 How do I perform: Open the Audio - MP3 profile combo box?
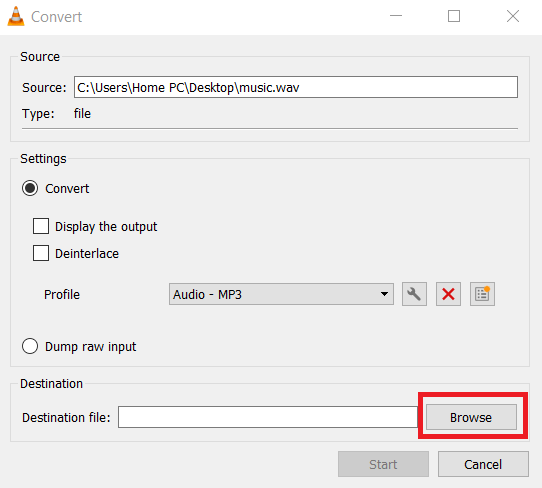tap(281, 294)
